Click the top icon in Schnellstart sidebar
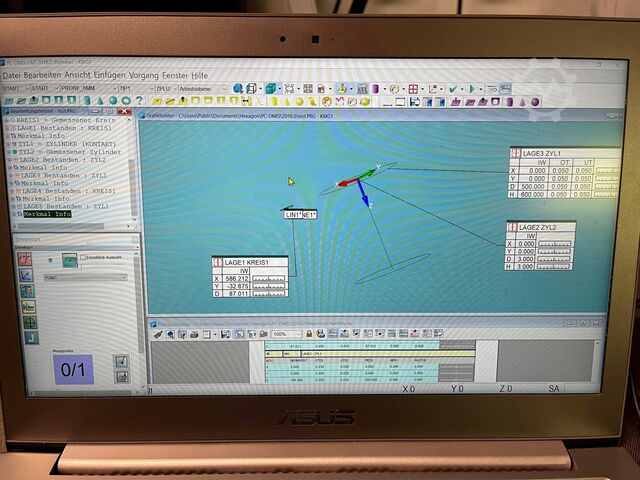The image size is (640, 480). coord(27,259)
